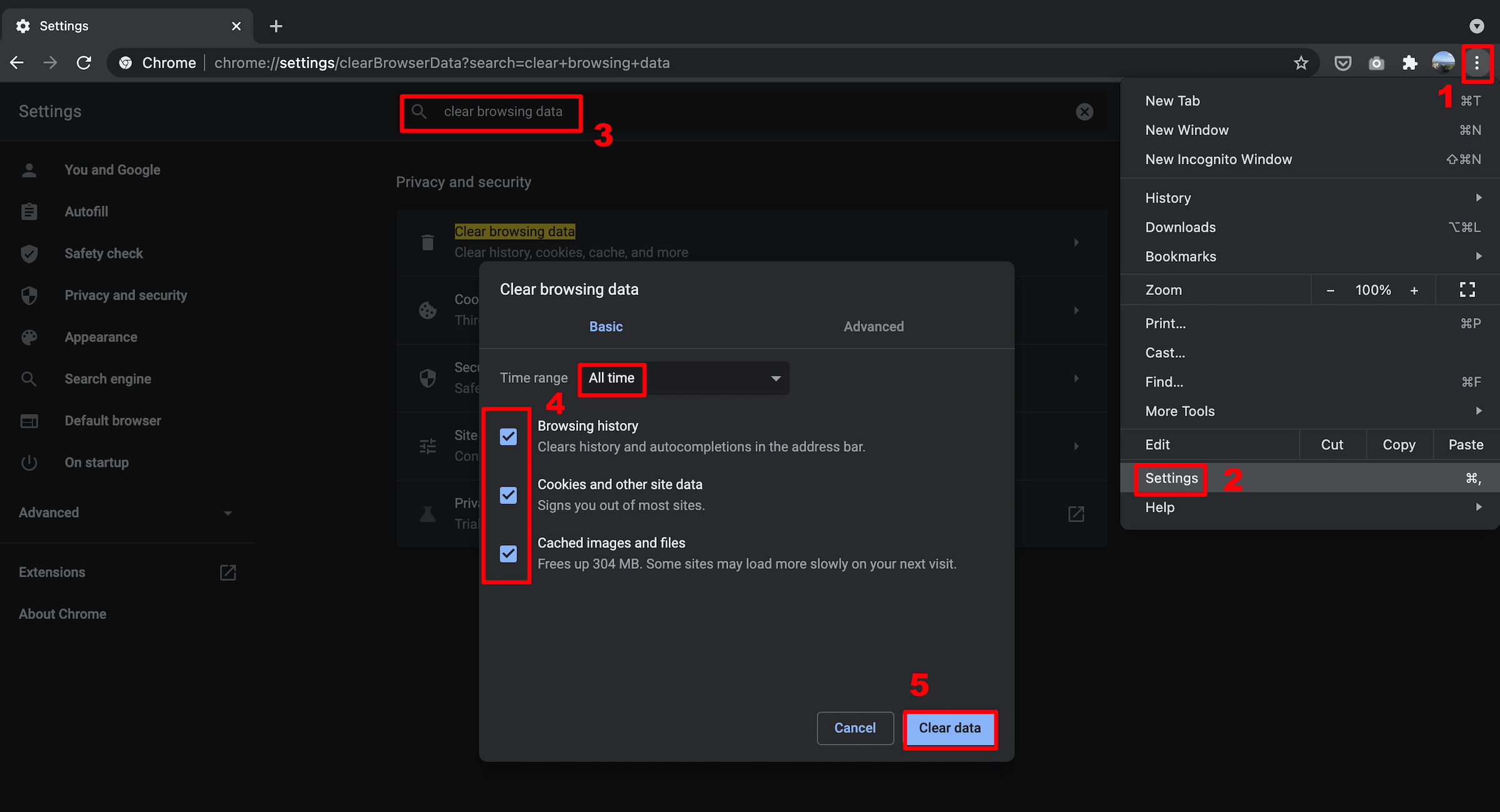Image resolution: width=1500 pixels, height=812 pixels.
Task: Disable Cookies and other site data
Action: pyautogui.click(x=507, y=495)
